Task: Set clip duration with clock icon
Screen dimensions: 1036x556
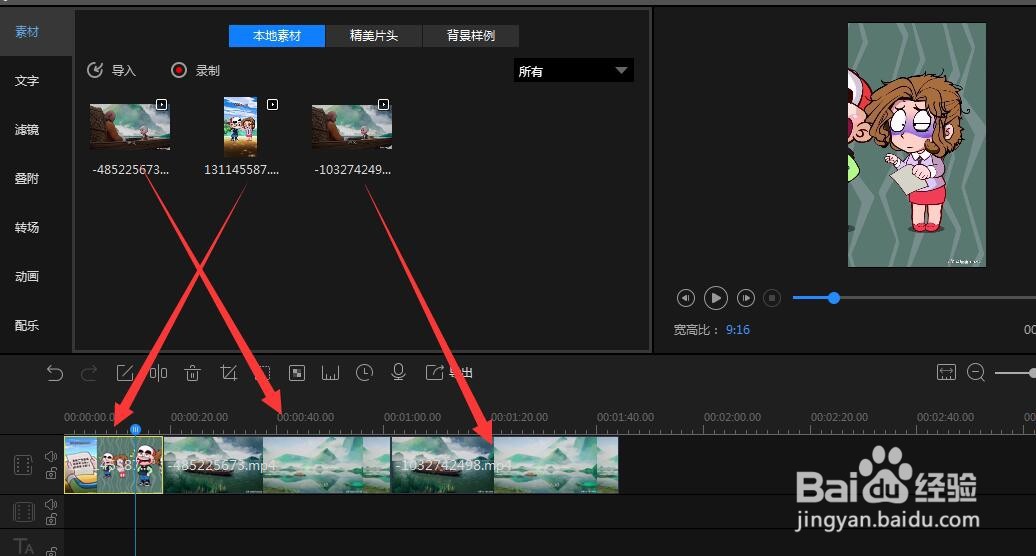Action: click(x=364, y=373)
